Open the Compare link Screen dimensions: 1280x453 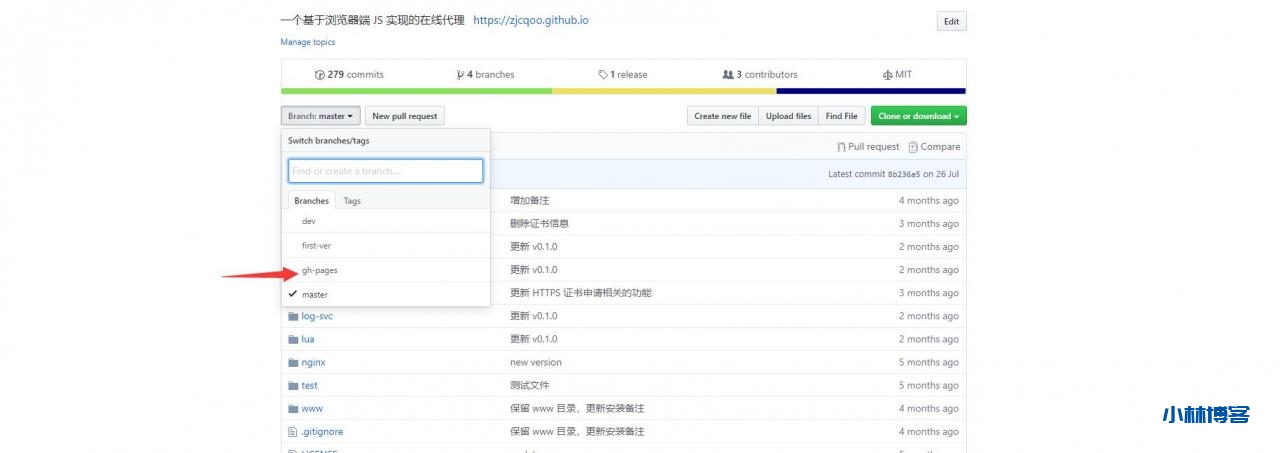click(934, 147)
